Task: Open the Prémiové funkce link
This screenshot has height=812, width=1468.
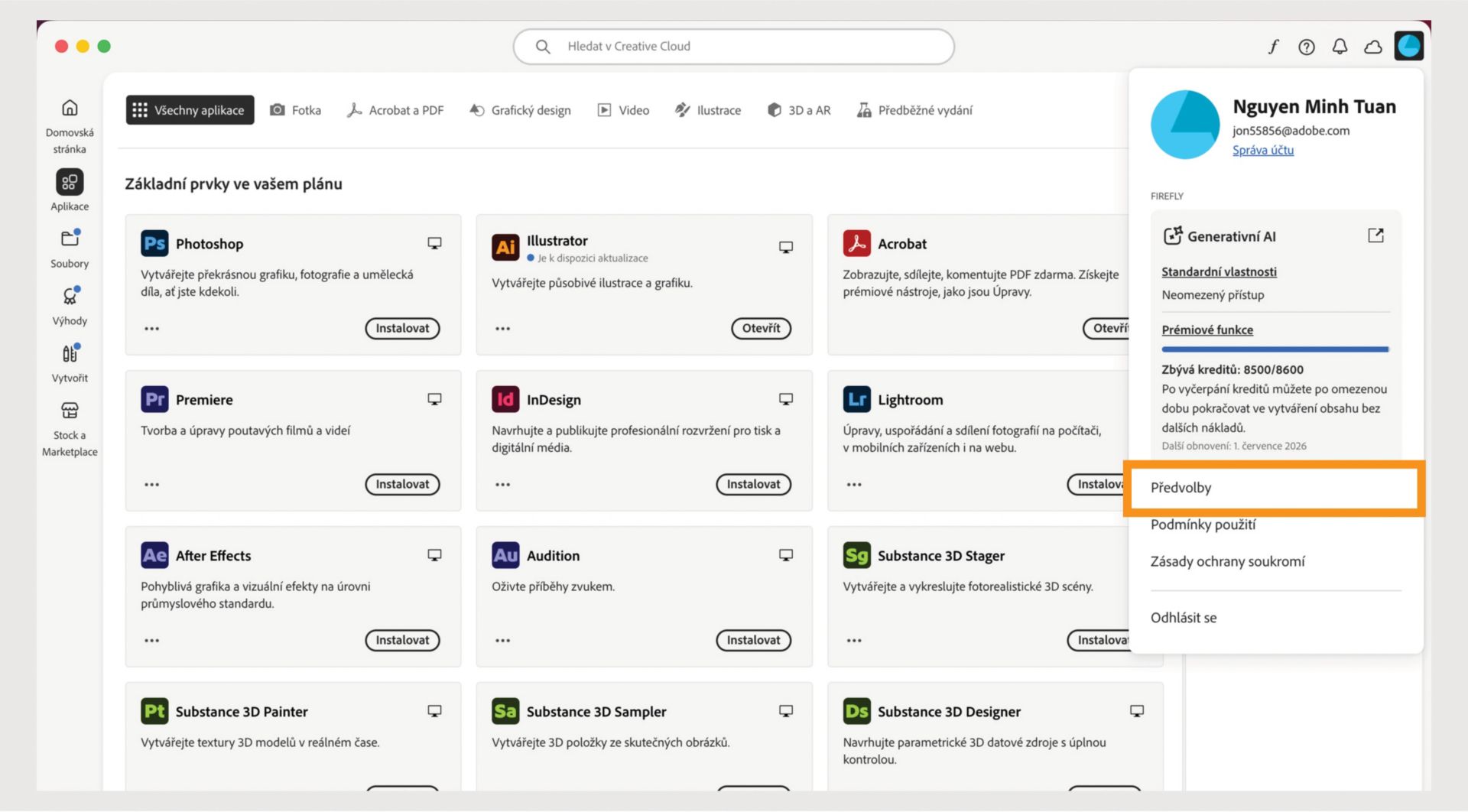Action: pos(1207,330)
